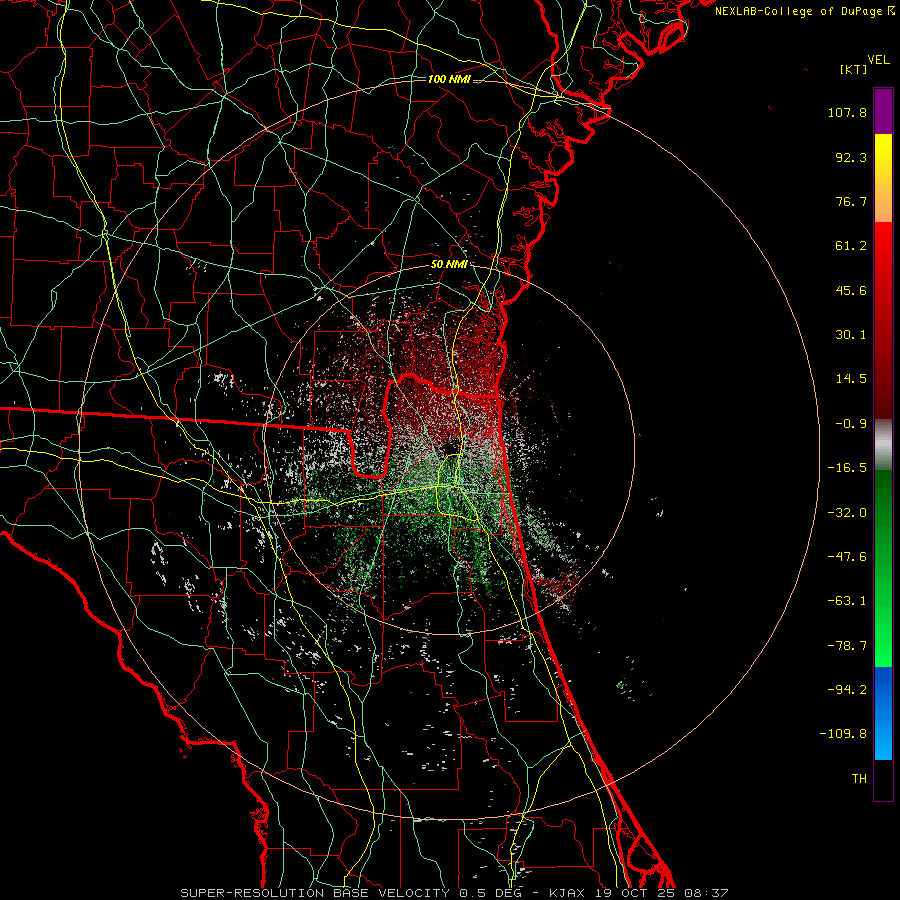Click the 45.6 velocity scale value
The height and width of the screenshot is (900, 900).
[x=851, y=290]
